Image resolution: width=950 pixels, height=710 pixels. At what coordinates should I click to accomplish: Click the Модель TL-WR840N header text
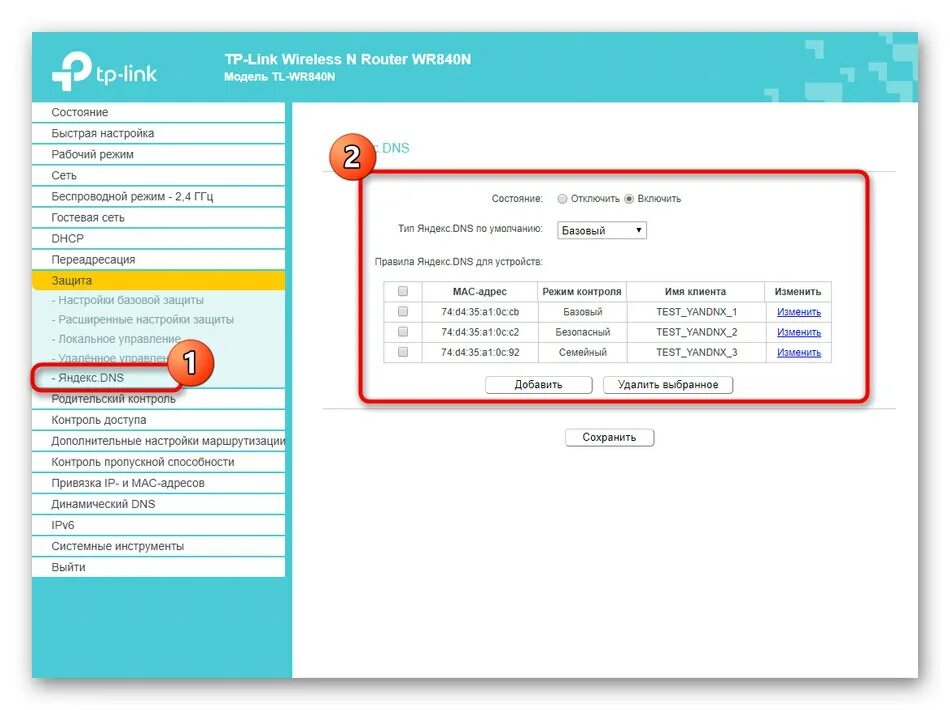coord(279,77)
